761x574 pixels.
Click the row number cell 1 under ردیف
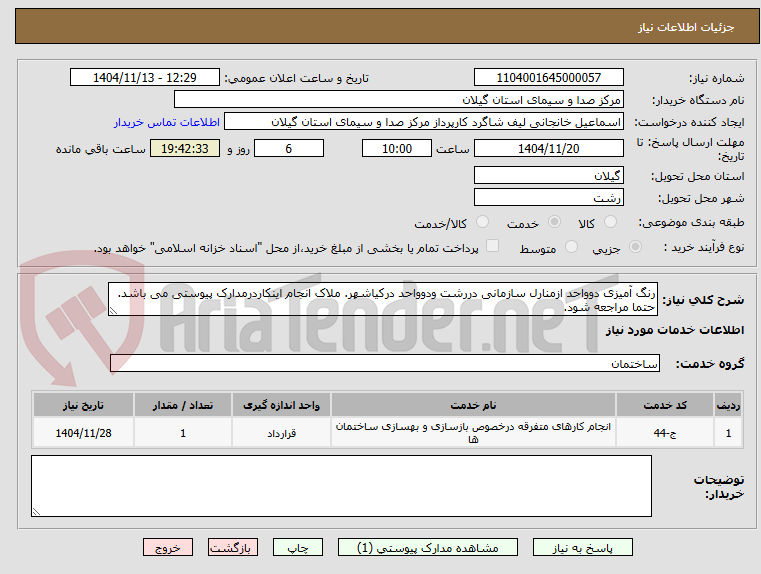[x=728, y=433]
